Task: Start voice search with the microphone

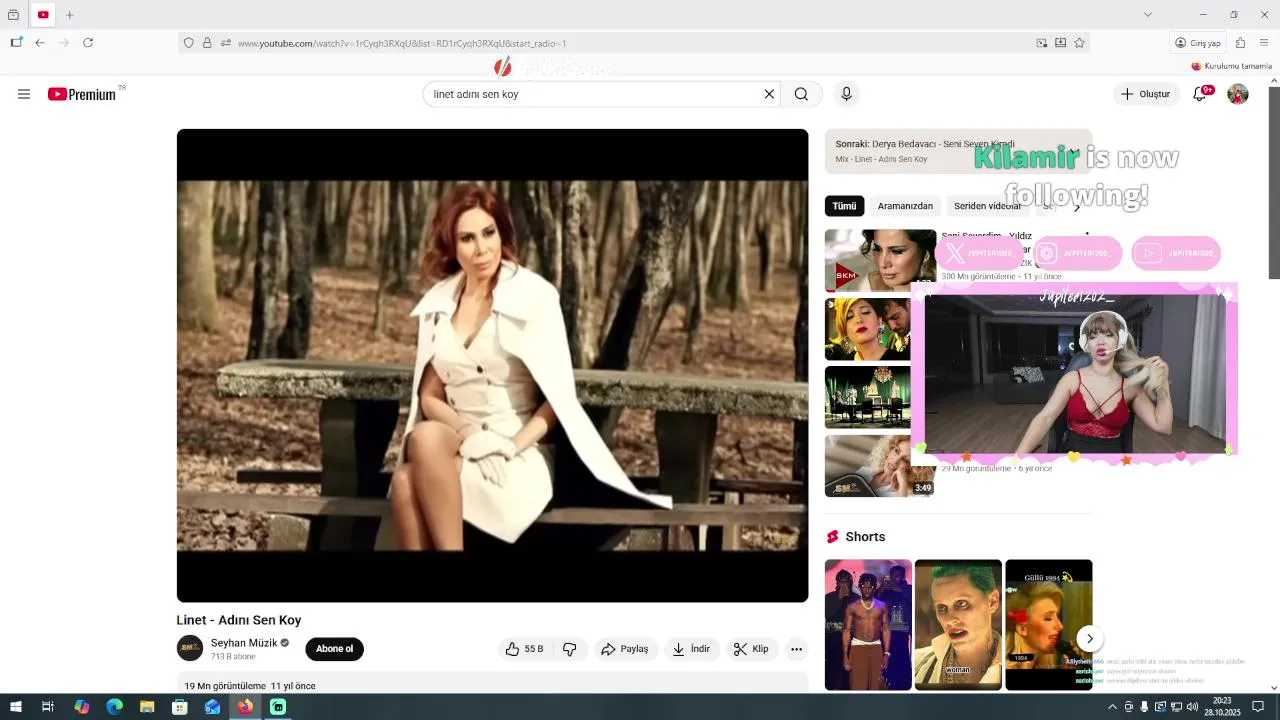Action: point(846,94)
